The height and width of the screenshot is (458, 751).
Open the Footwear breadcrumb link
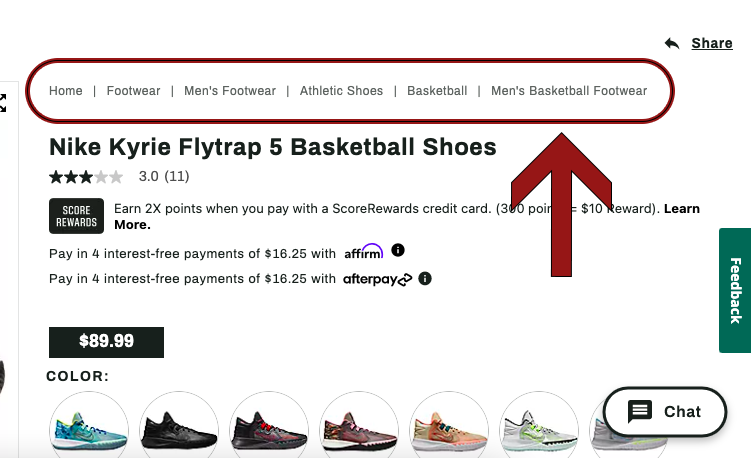click(x=133, y=91)
